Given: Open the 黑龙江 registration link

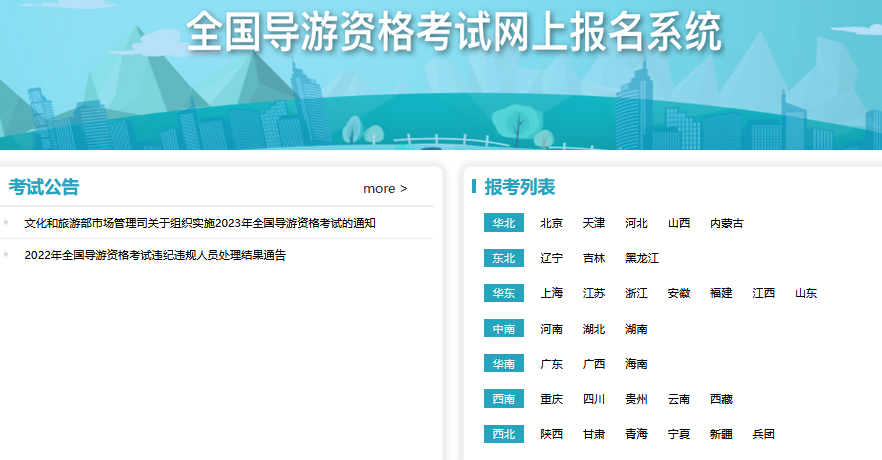Looking at the screenshot, I should tap(642, 258).
